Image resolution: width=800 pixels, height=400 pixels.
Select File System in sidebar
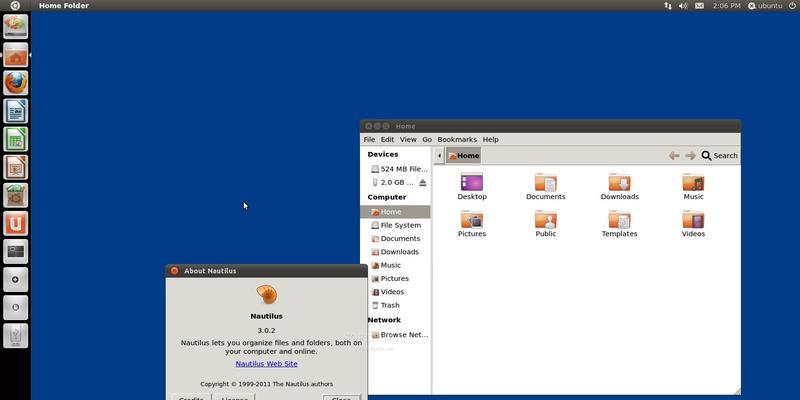(395, 225)
